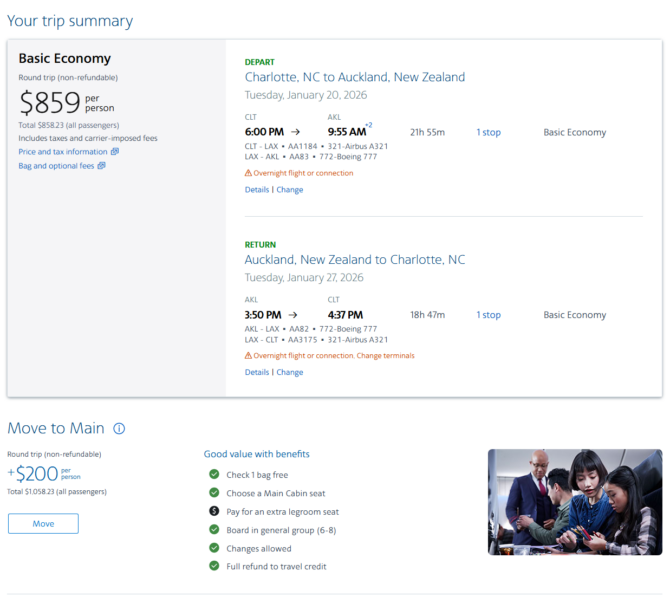Open Details for the departing flight
Image resolution: width=670 pixels, height=597 pixels.
click(x=256, y=189)
